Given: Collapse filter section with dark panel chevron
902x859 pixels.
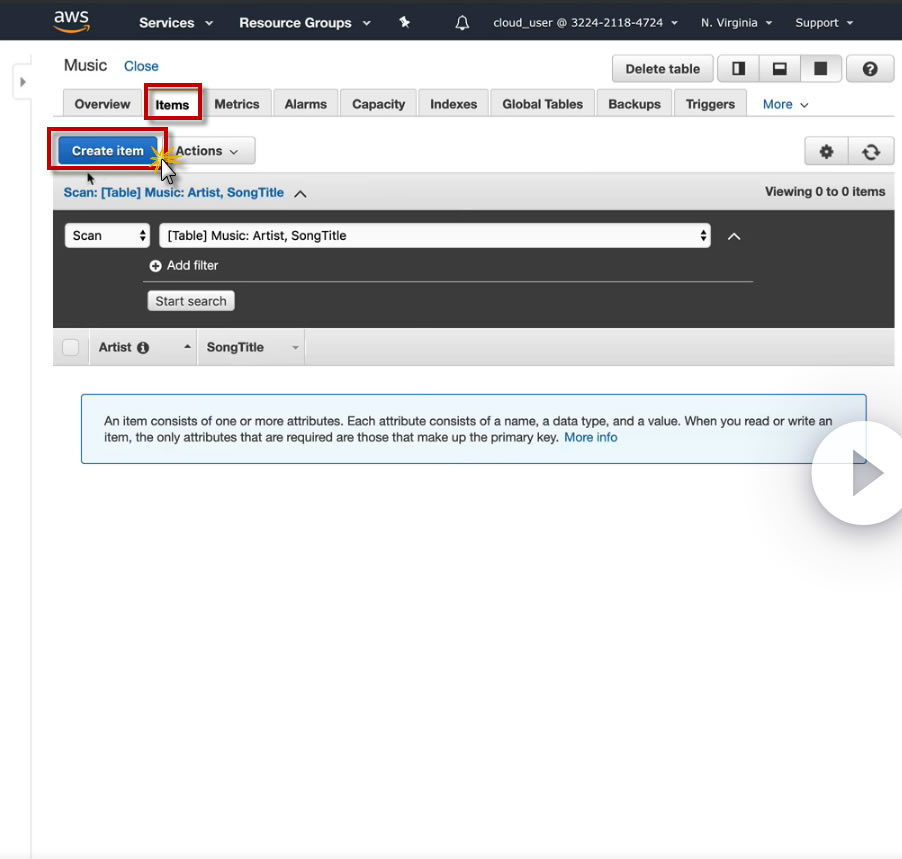Looking at the screenshot, I should click(733, 236).
